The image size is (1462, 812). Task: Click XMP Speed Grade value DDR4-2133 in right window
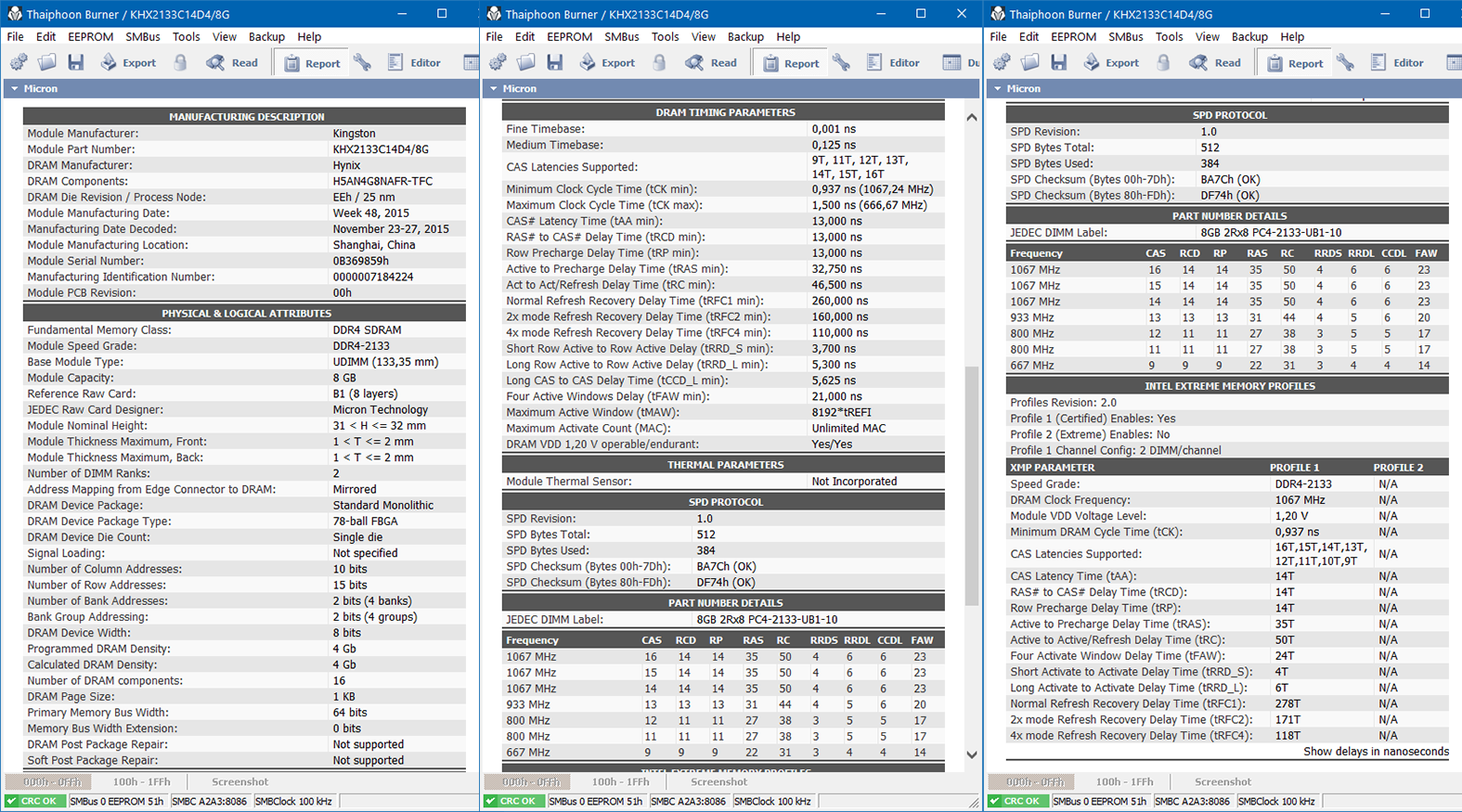(1303, 483)
